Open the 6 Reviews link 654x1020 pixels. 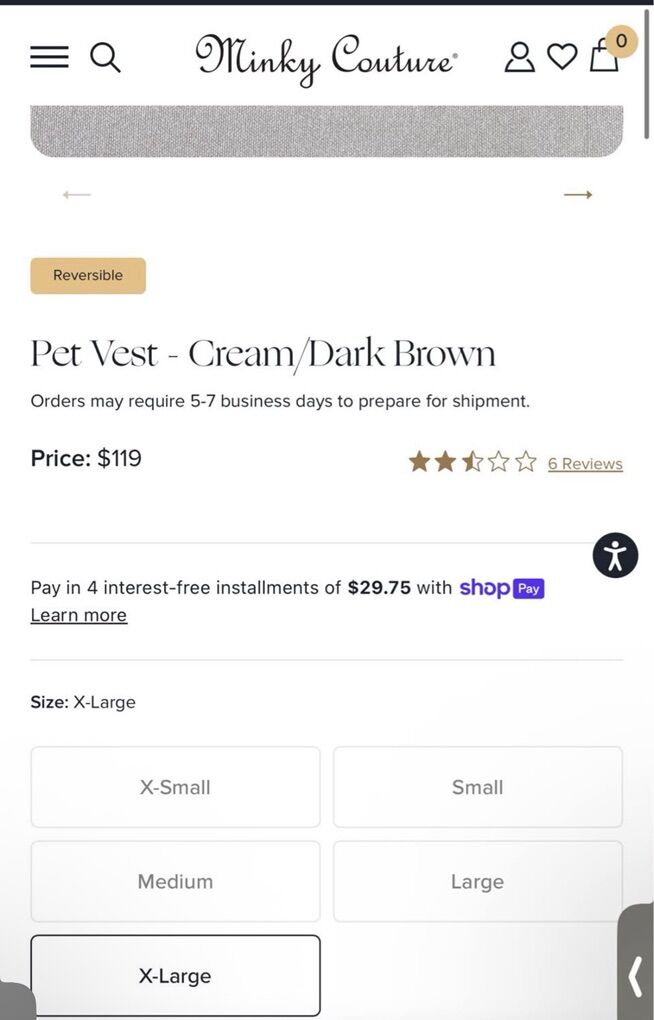click(x=585, y=464)
